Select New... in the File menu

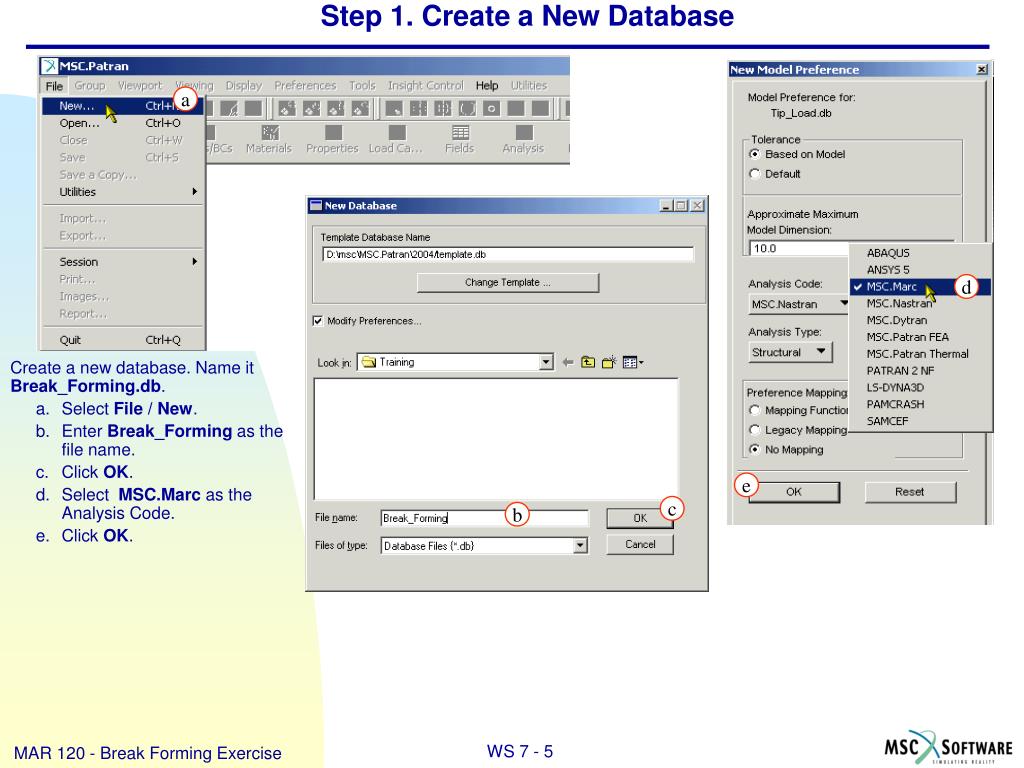tap(123, 106)
